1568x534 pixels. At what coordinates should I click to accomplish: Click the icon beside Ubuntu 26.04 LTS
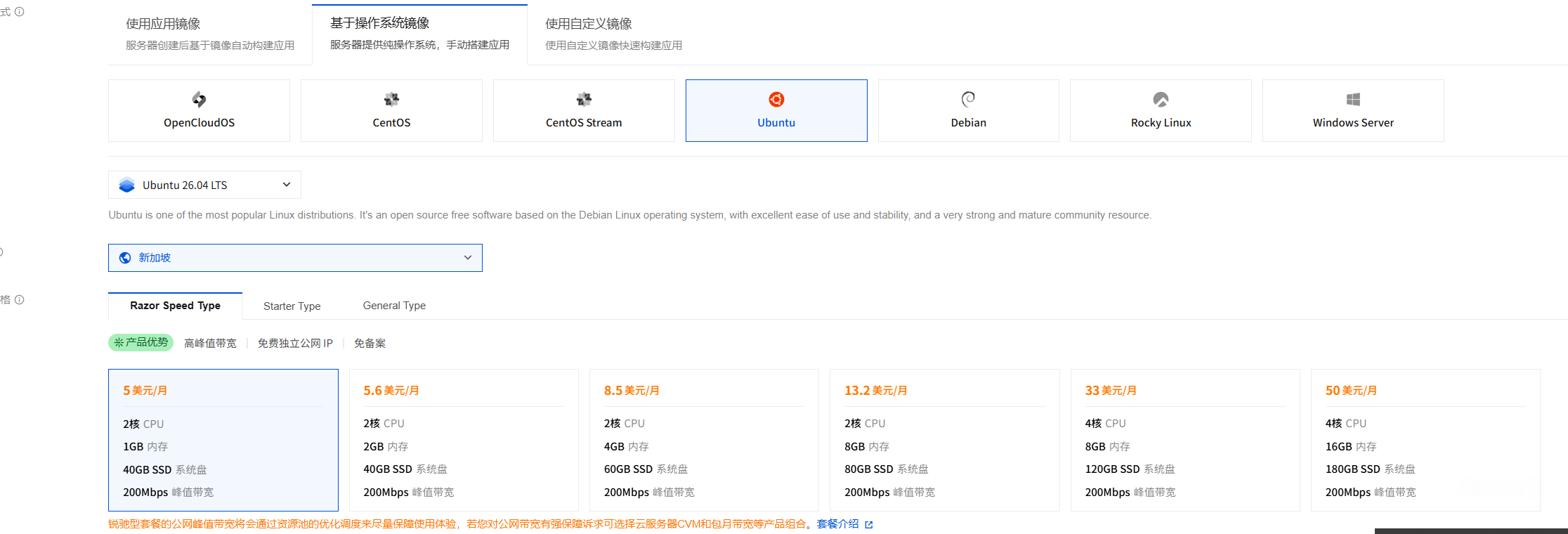(127, 185)
